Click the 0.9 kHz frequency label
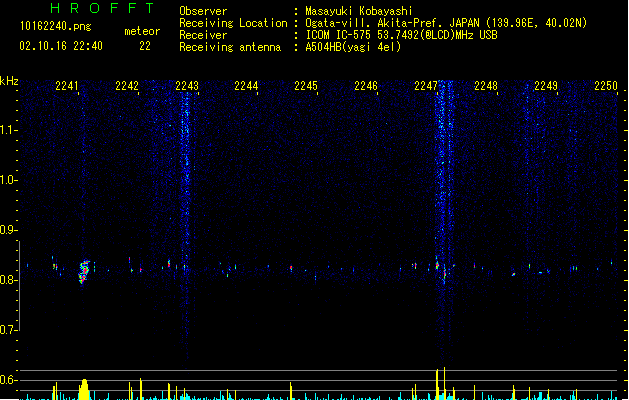 [x=8, y=230]
